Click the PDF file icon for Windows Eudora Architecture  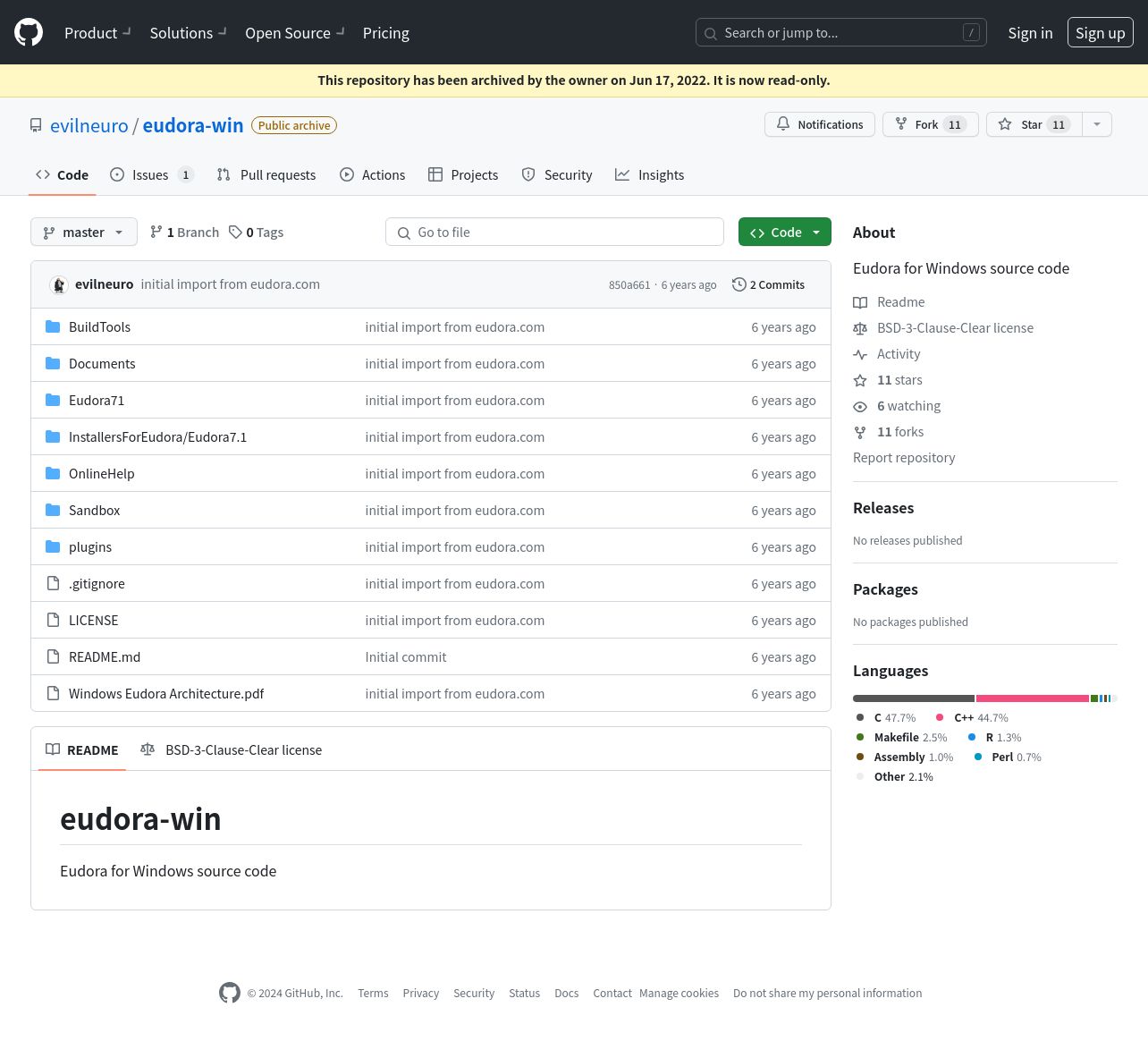[53, 694]
